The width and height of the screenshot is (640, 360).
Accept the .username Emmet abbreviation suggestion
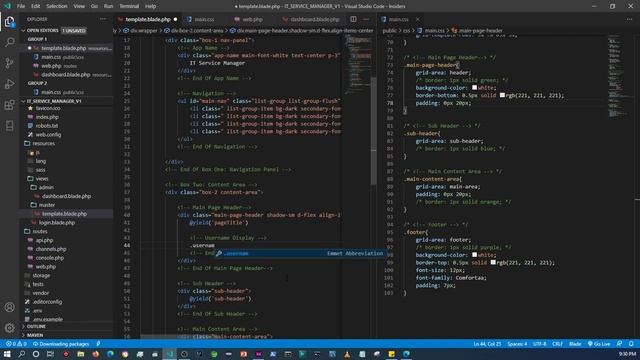click(299, 253)
